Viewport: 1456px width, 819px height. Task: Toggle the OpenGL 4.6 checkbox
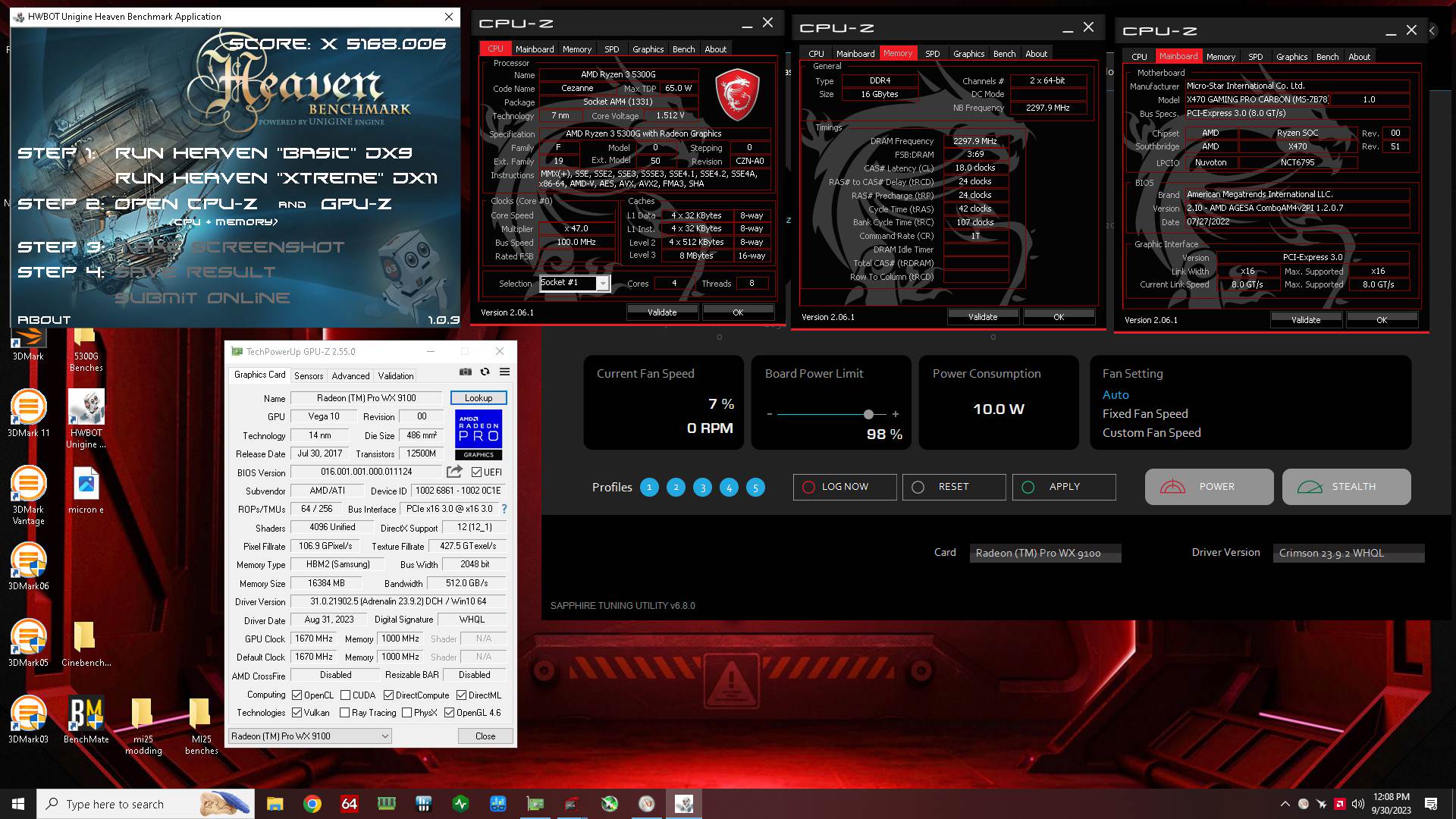pos(450,713)
